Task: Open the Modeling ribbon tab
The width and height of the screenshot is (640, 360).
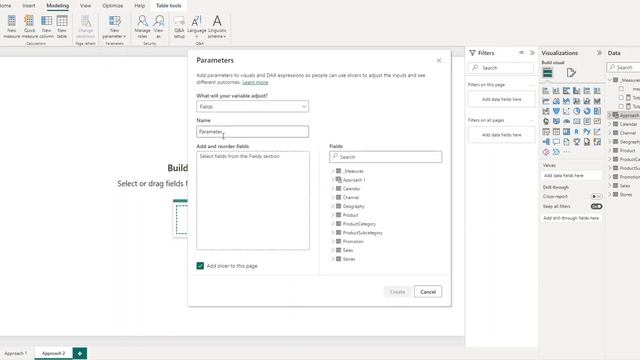Action: click(58, 6)
